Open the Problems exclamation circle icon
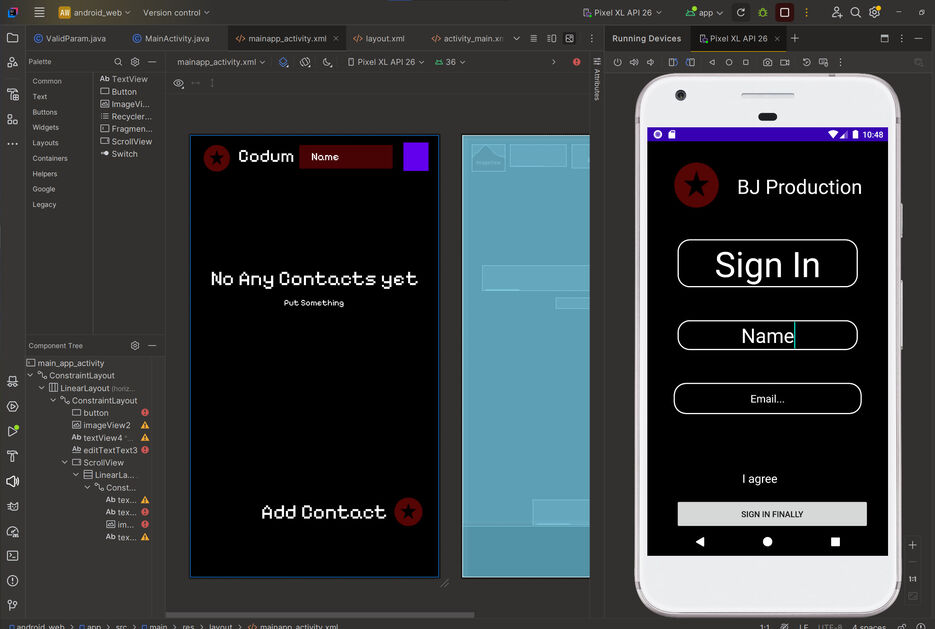Screen dimensions: 935x629 (x=13, y=581)
